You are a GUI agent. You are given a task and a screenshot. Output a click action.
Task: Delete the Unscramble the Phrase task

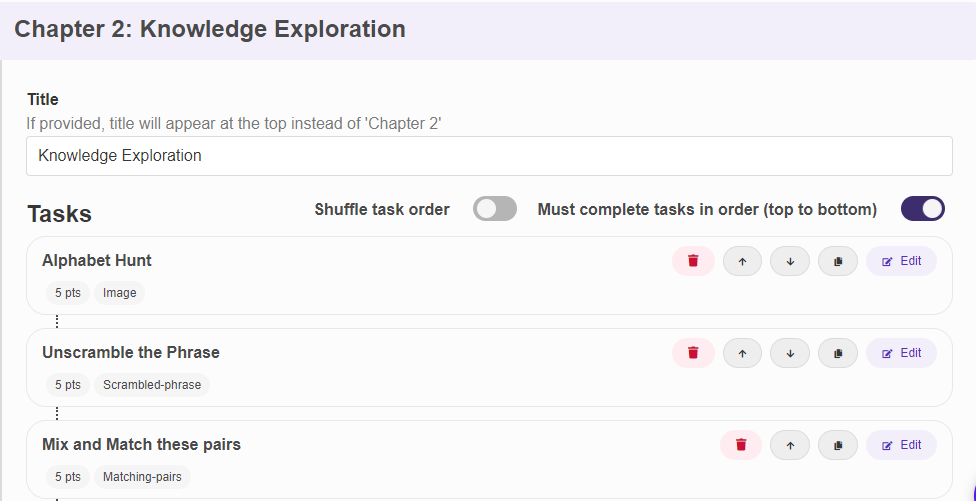(x=693, y=353)
